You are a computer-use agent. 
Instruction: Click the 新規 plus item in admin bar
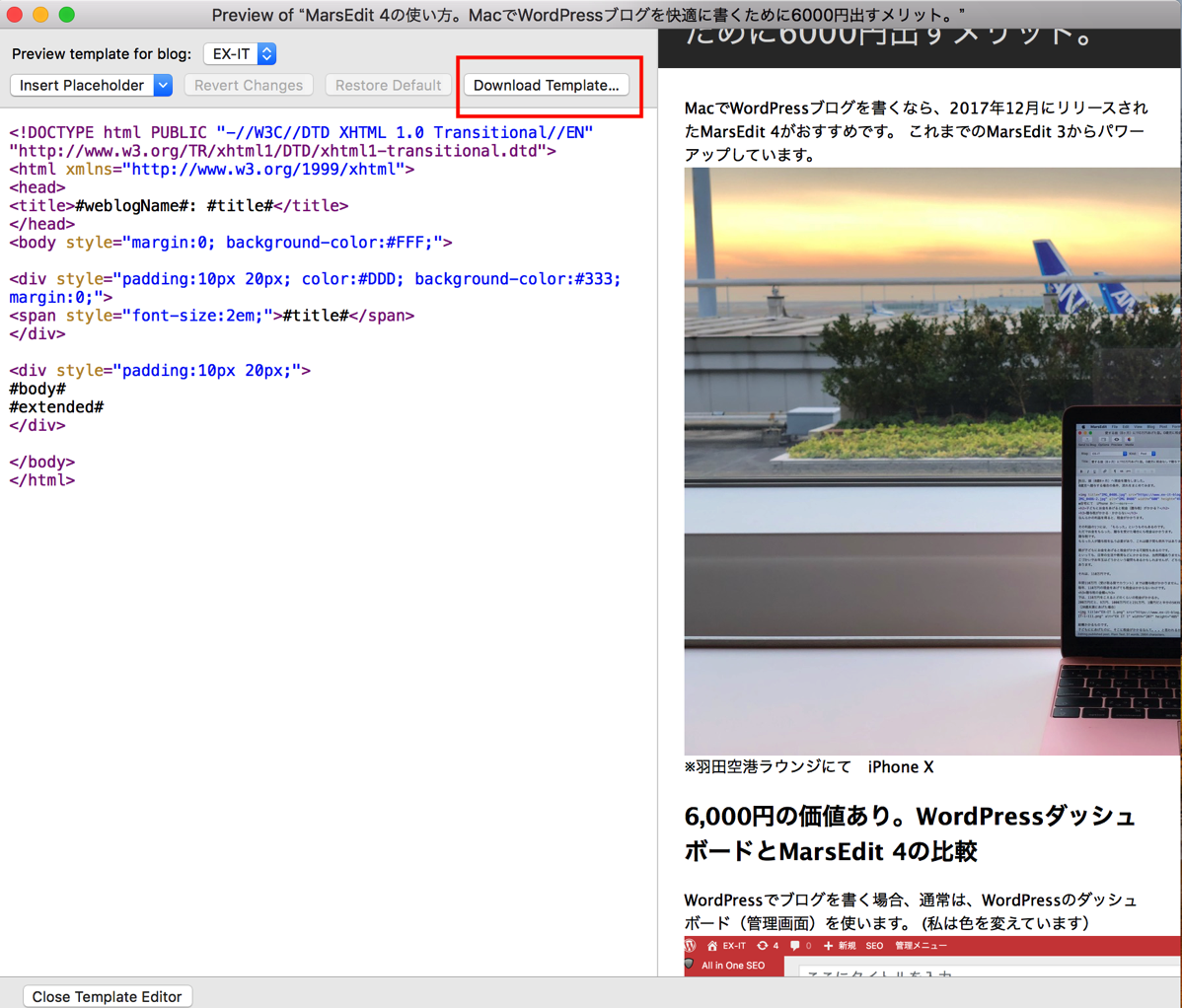click(839, 946)
